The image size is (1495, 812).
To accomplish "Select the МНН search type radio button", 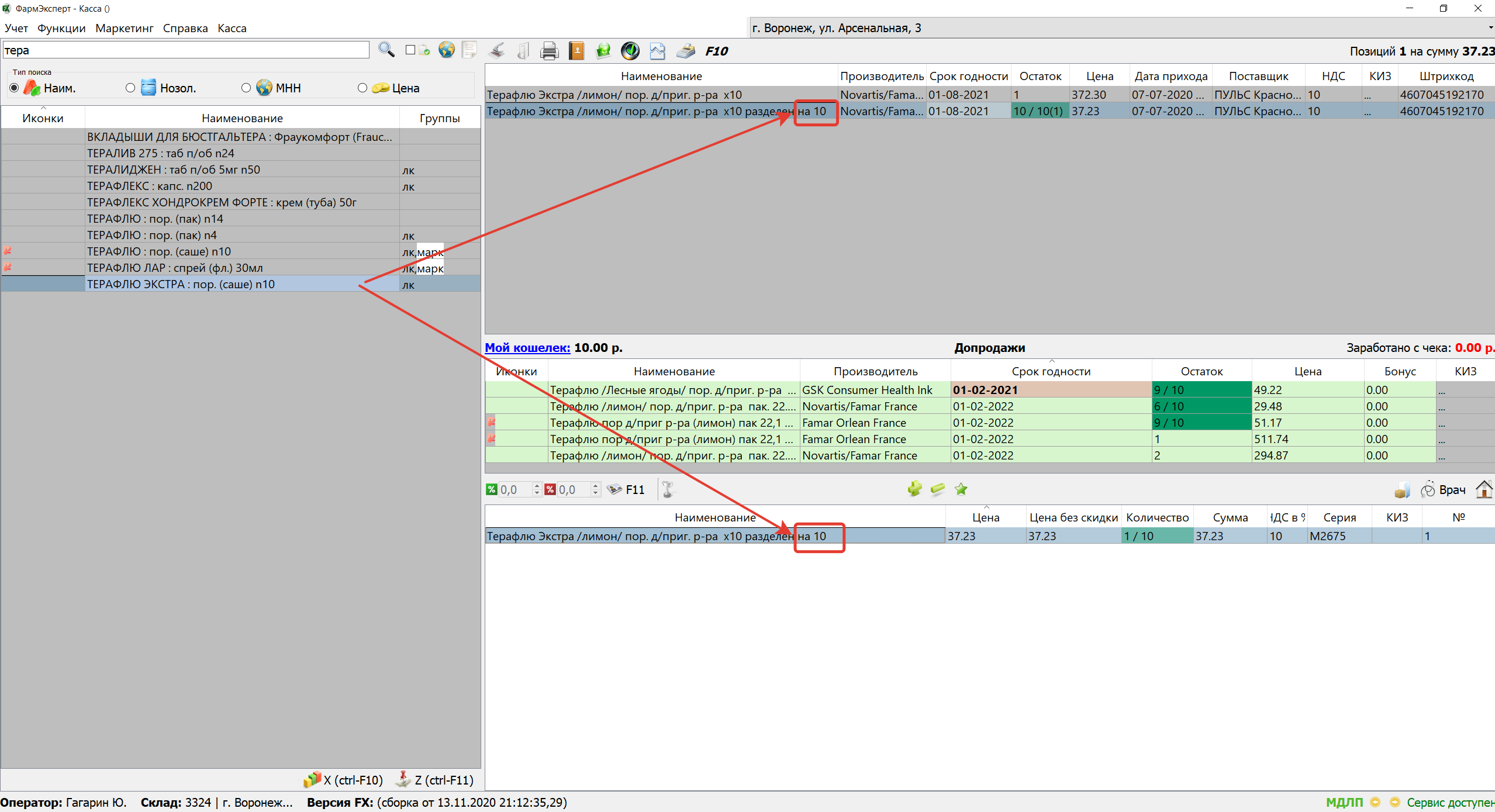I will pos(246,88).
